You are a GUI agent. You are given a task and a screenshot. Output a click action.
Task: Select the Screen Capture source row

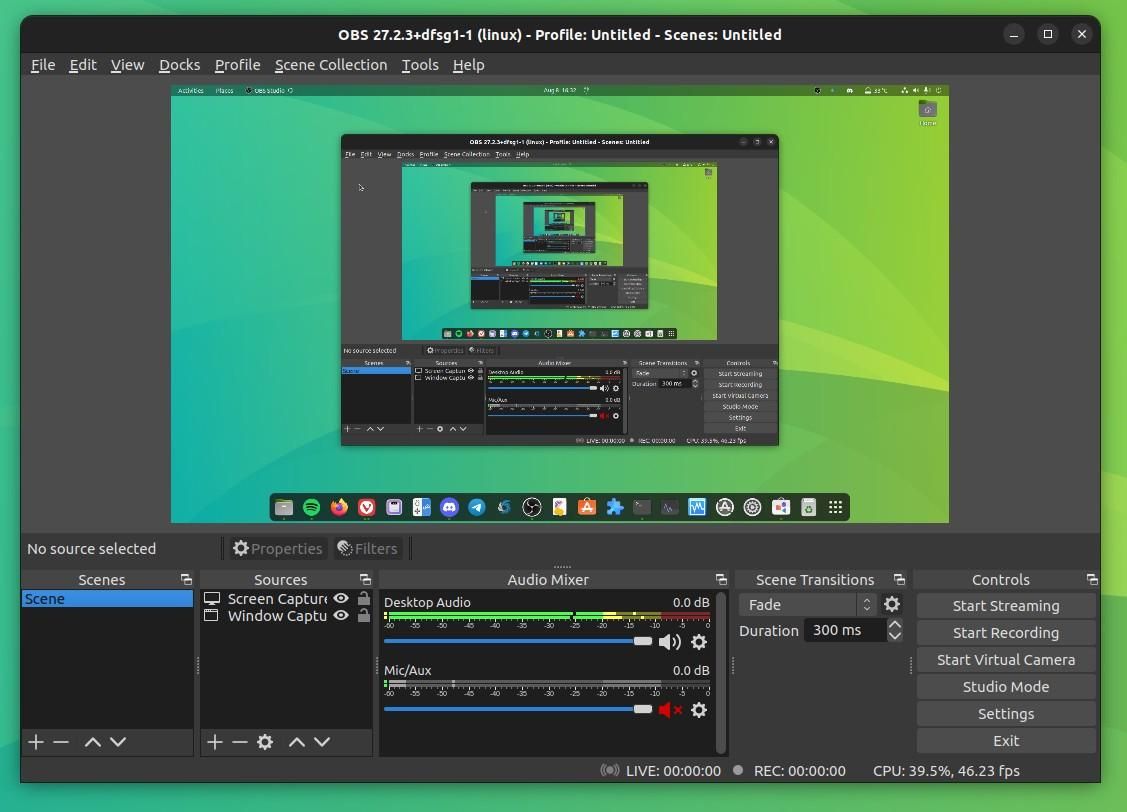(x=286, y=599)
